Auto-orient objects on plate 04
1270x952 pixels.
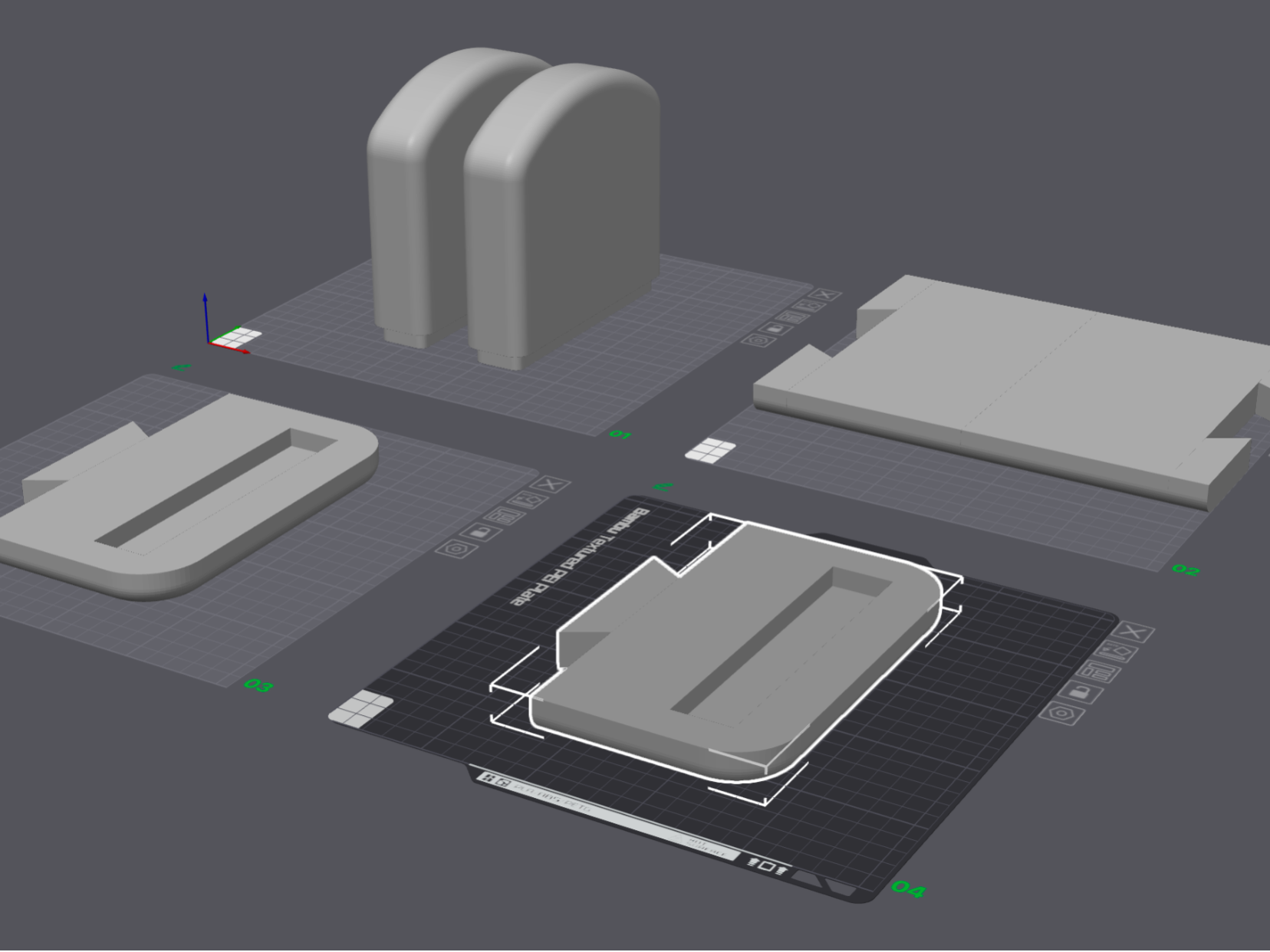click(x=1116, y=652)
